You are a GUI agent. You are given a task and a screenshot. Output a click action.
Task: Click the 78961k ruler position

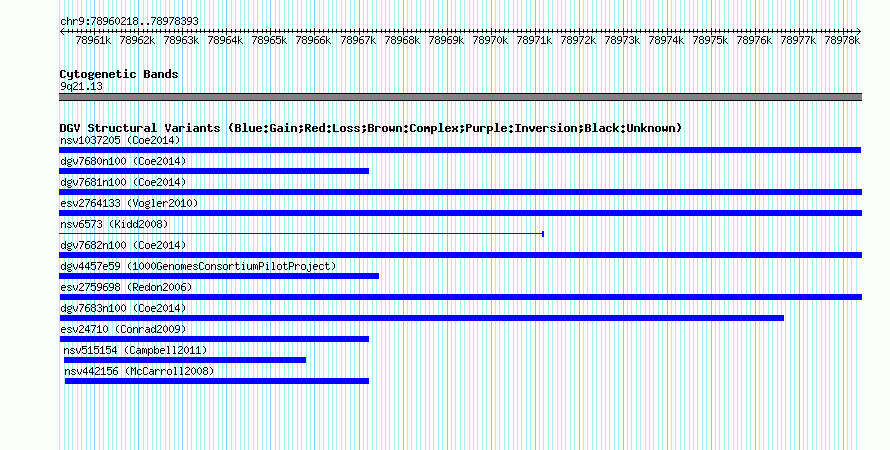pyautogui.click(x=93, y=40)
